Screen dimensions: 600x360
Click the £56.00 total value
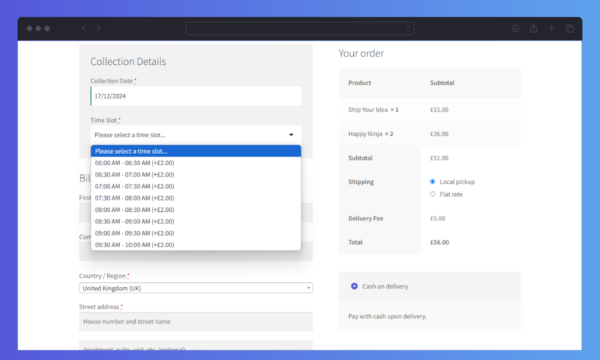coord(440,242)
